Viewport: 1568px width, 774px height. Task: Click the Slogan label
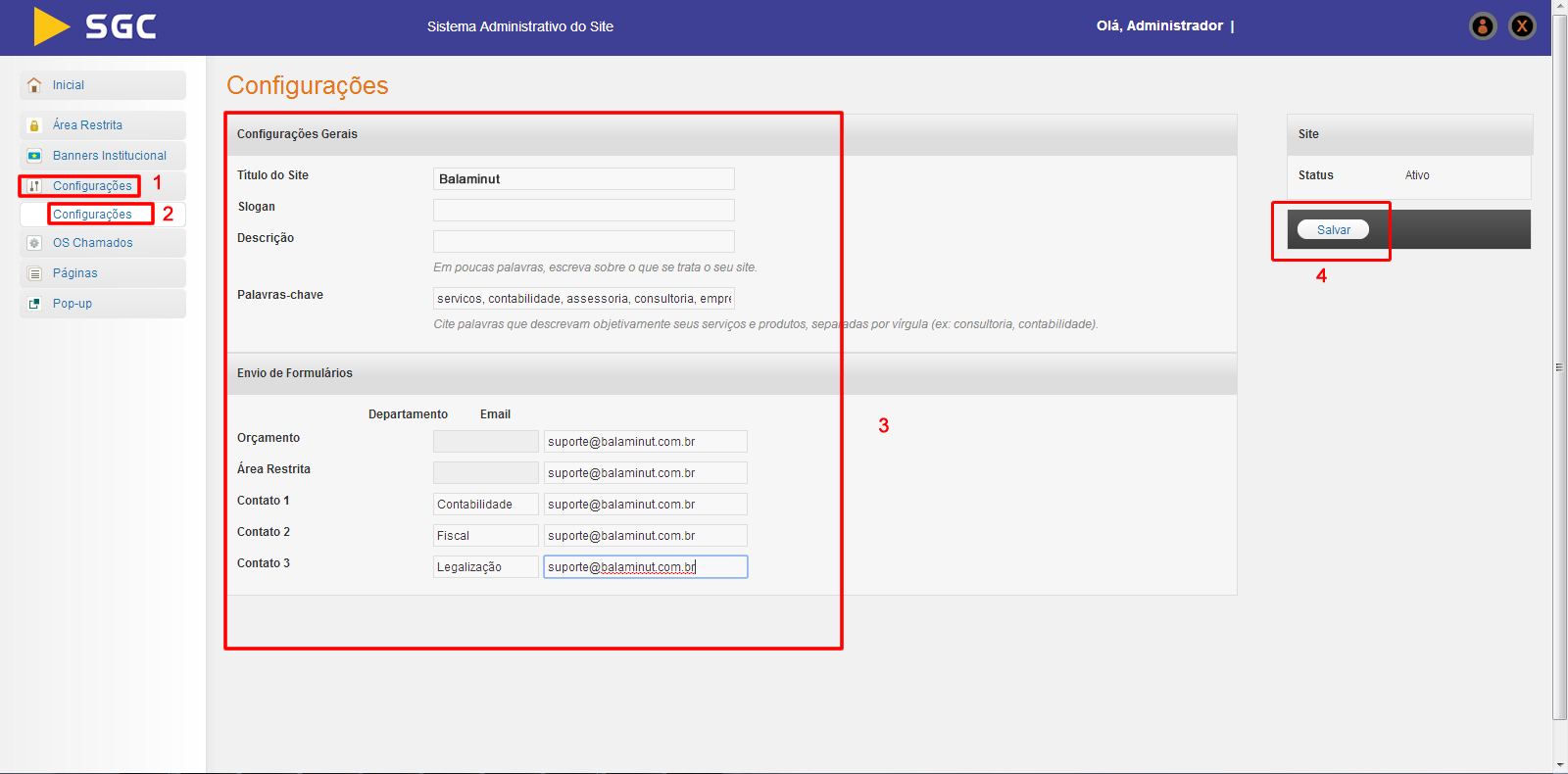[257, 207]
